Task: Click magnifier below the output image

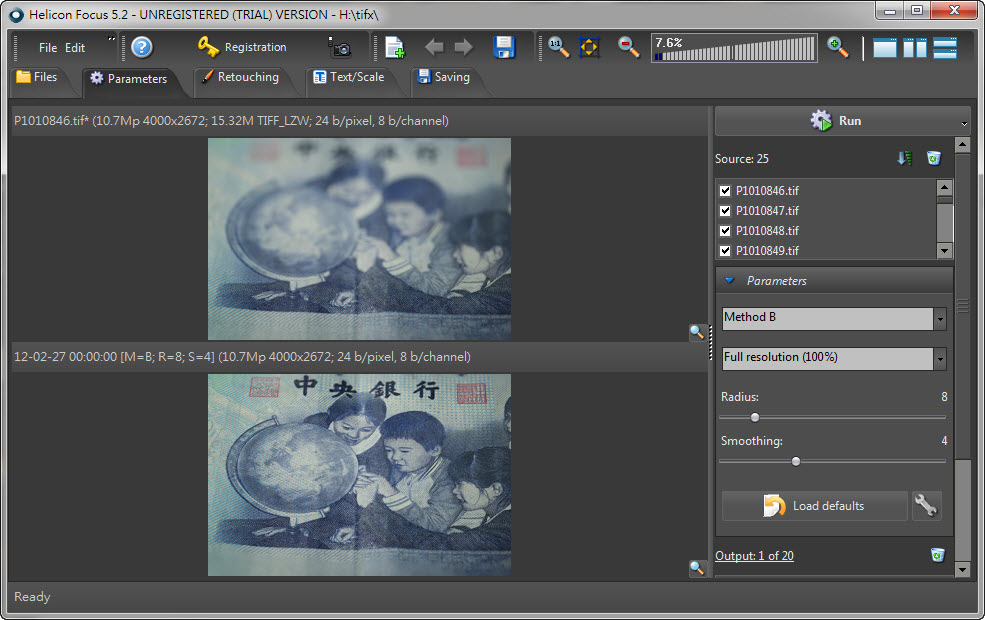Action: (697, 568)
